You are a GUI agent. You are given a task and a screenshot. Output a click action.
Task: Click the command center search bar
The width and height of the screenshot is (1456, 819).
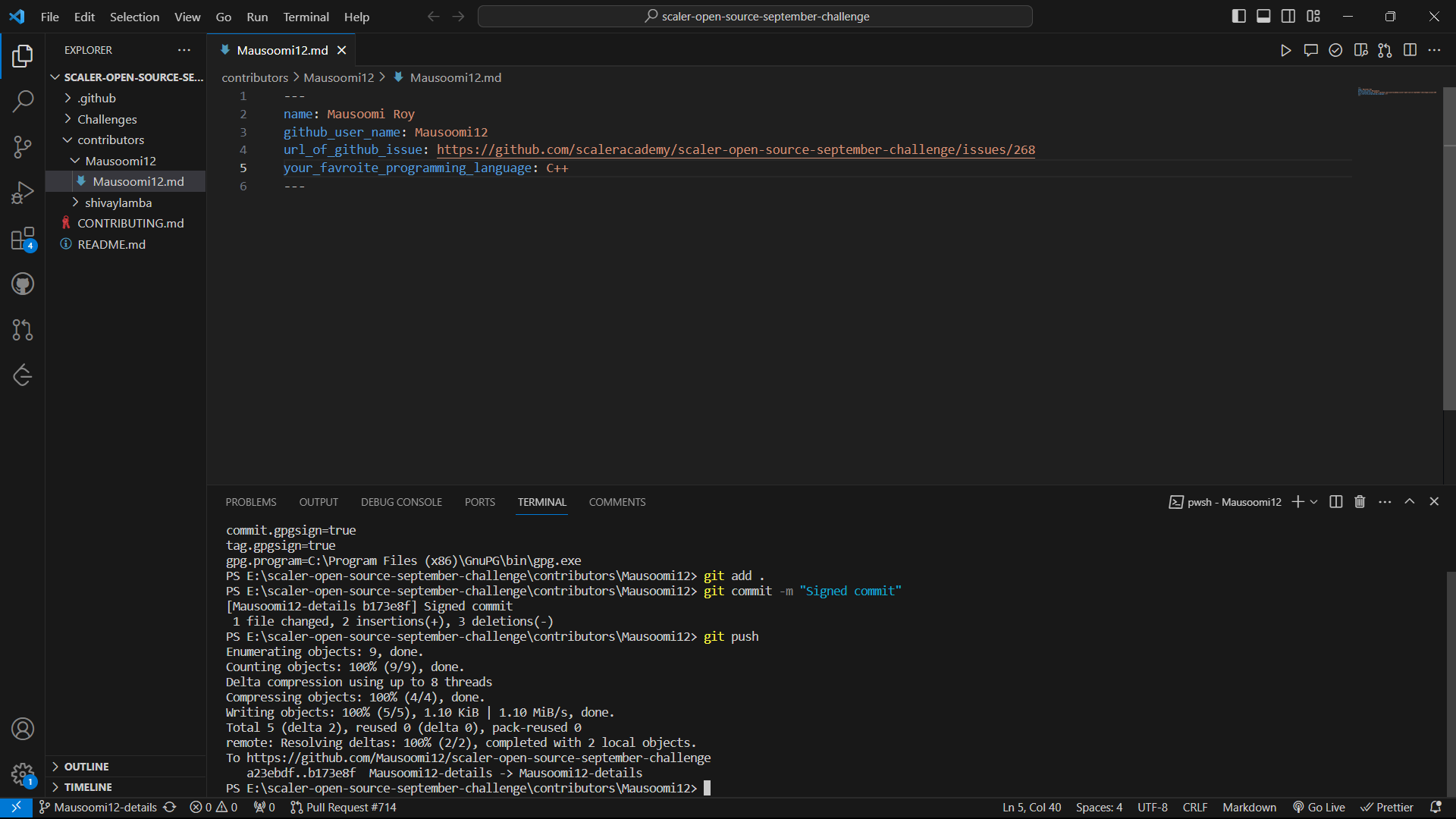[755, 16]
